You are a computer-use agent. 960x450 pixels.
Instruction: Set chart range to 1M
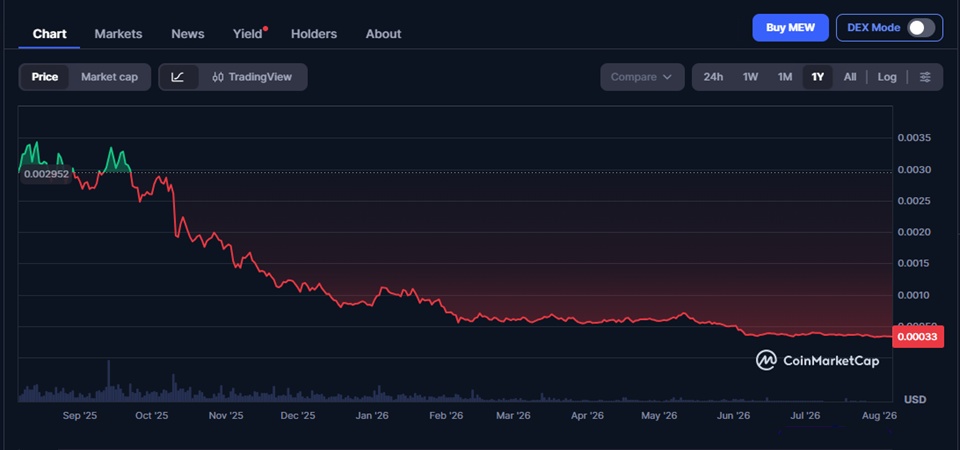tap(785, 77)
